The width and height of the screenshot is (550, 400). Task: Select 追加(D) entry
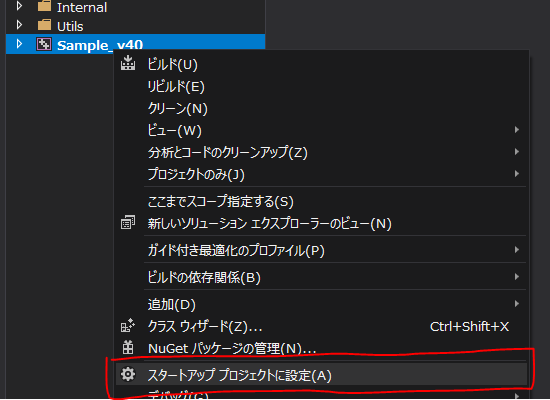321,304
